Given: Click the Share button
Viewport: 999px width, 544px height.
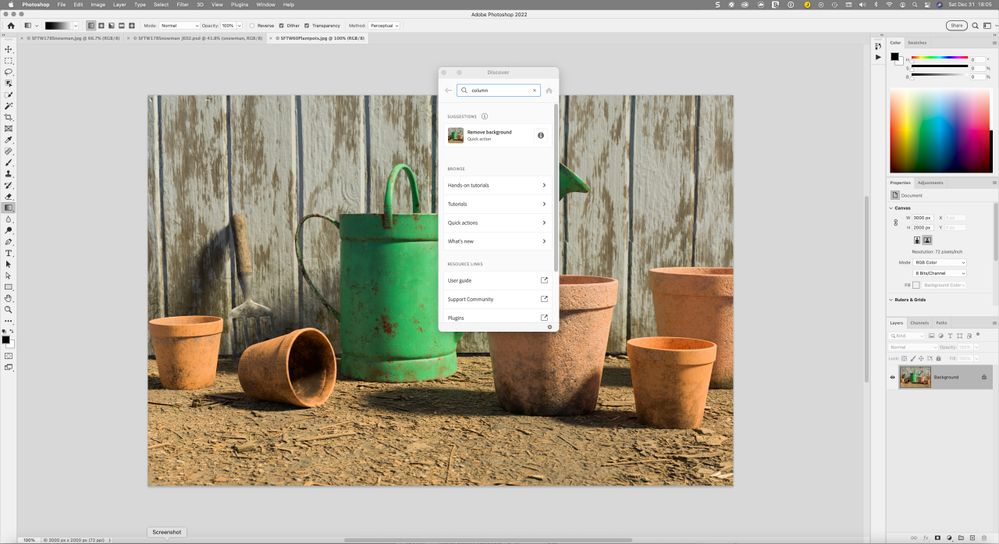Looking at the screenshot, I should [957, 25].
